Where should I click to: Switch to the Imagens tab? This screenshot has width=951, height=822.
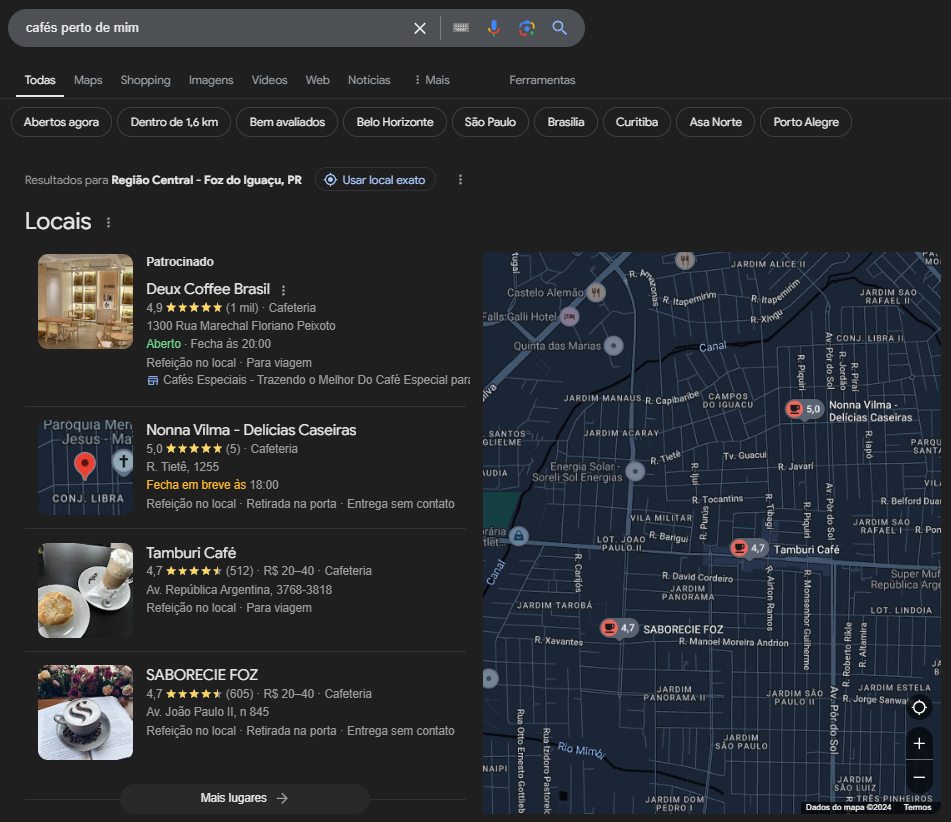[x=211, y=80]
